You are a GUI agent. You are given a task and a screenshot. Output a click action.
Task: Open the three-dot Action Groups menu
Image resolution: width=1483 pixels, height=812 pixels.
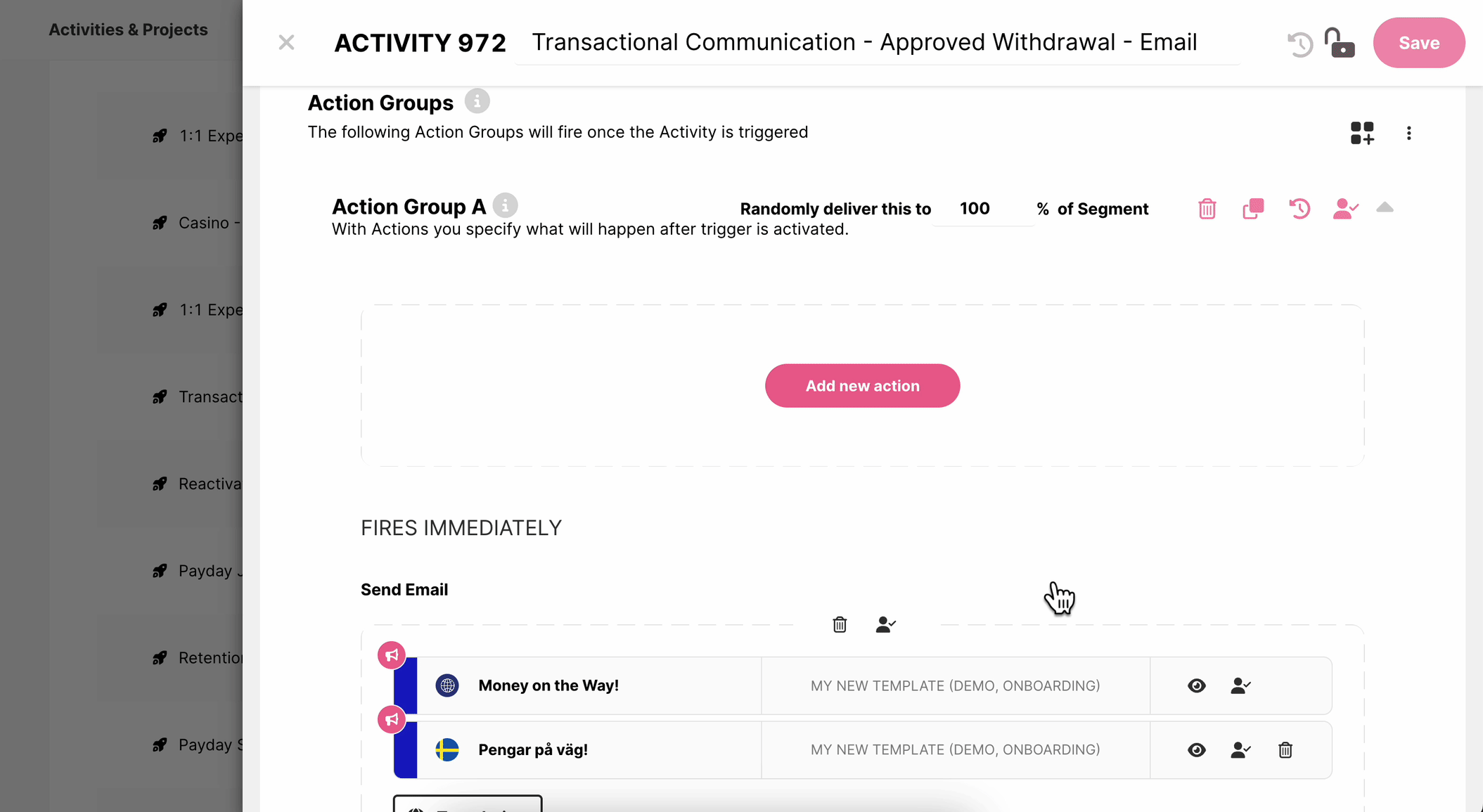pyautogui.click(x=1408, y=133)
